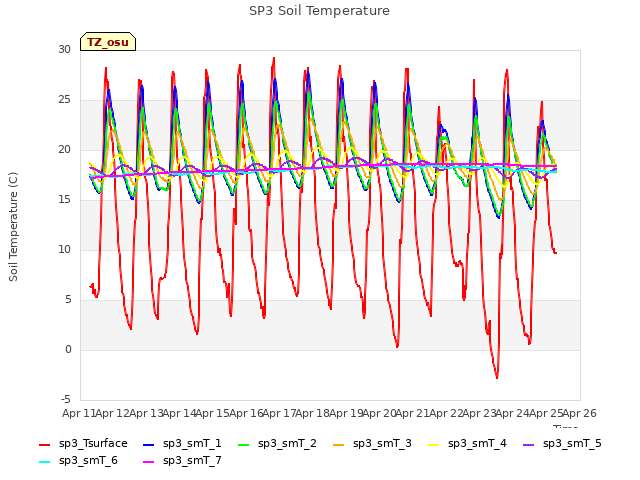
Task: Click the Soil Temperature (C) axis label
Action: point(13,227)
